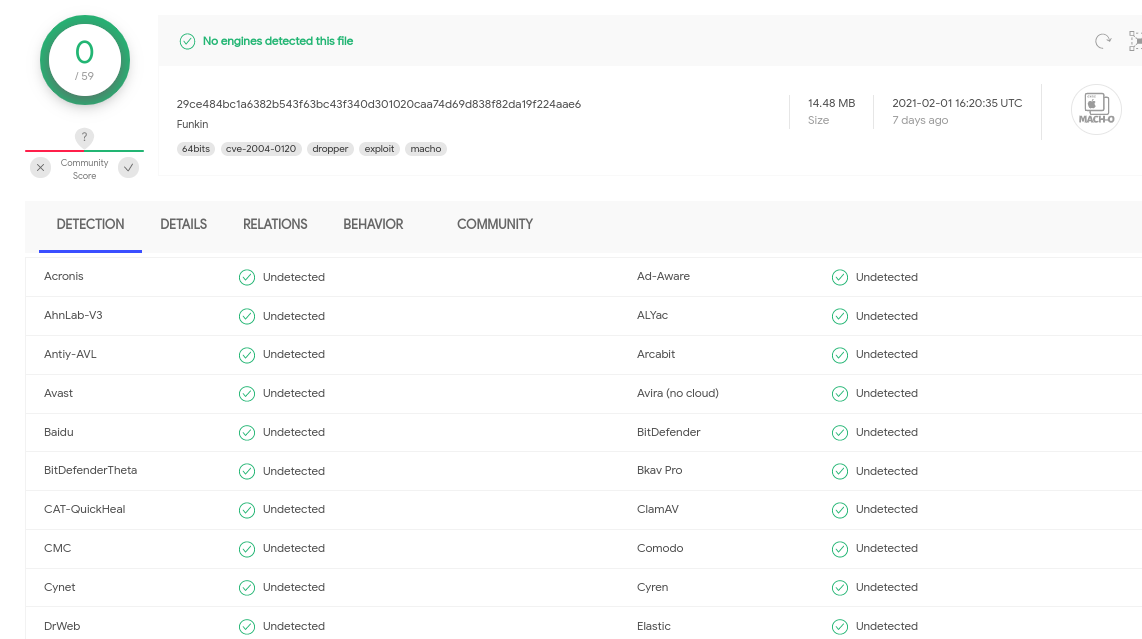
Task: Click the checkmark icon beside 'No engines detected'
Action: point(187,42)
